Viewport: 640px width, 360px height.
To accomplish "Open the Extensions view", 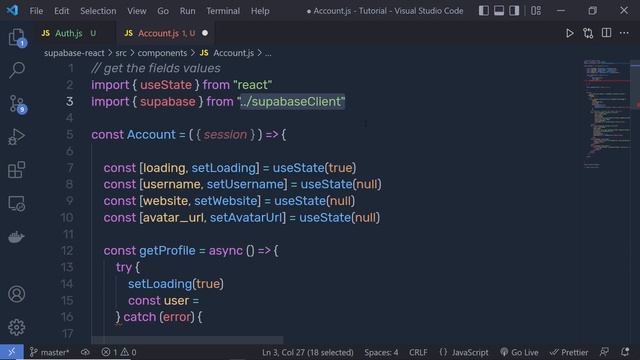I will [16, 170].
